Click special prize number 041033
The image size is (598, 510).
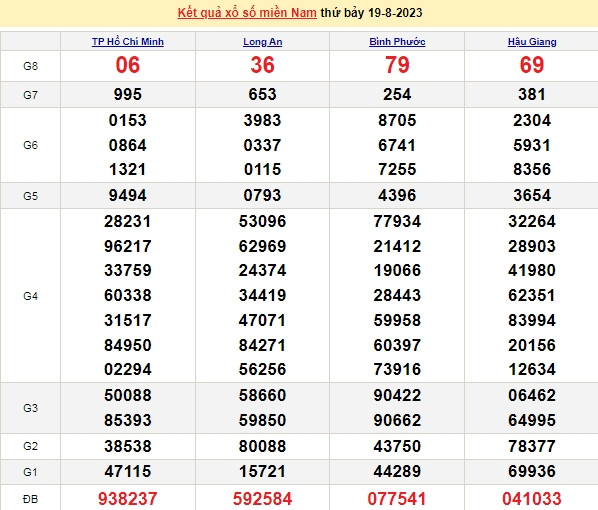tap(532, 499)
